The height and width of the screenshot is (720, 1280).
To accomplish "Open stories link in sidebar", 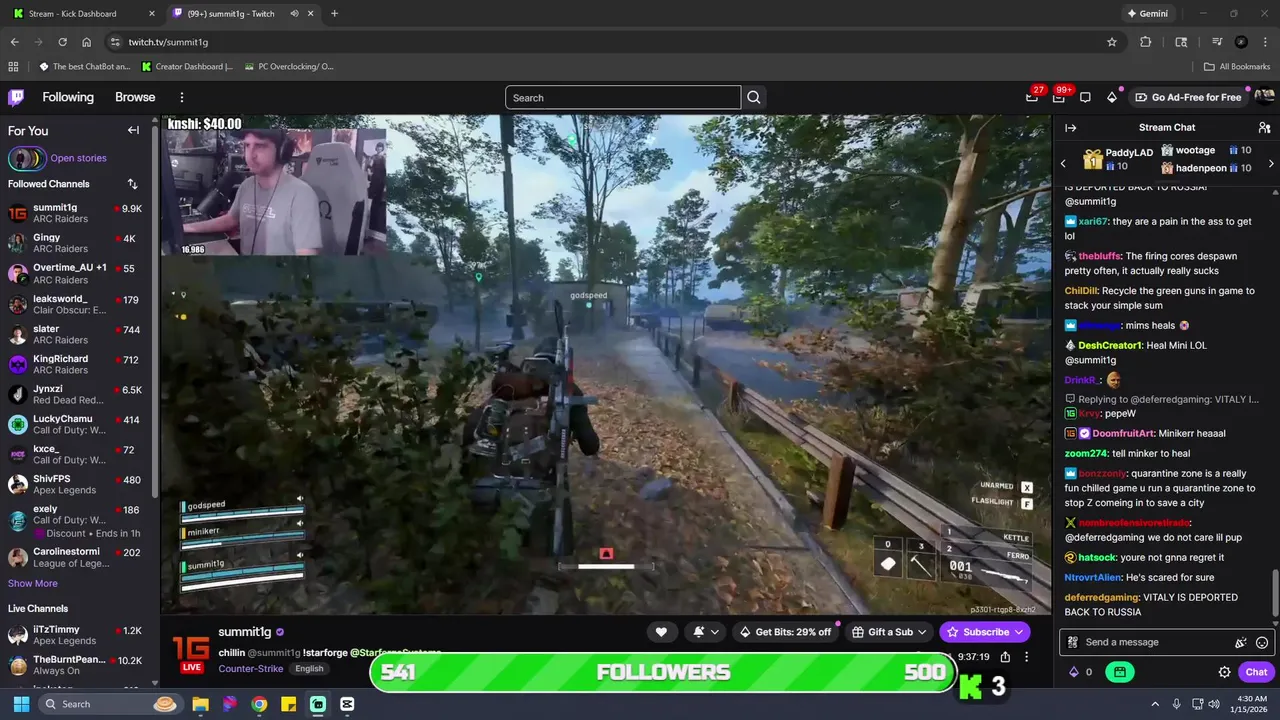I will 78,158.
